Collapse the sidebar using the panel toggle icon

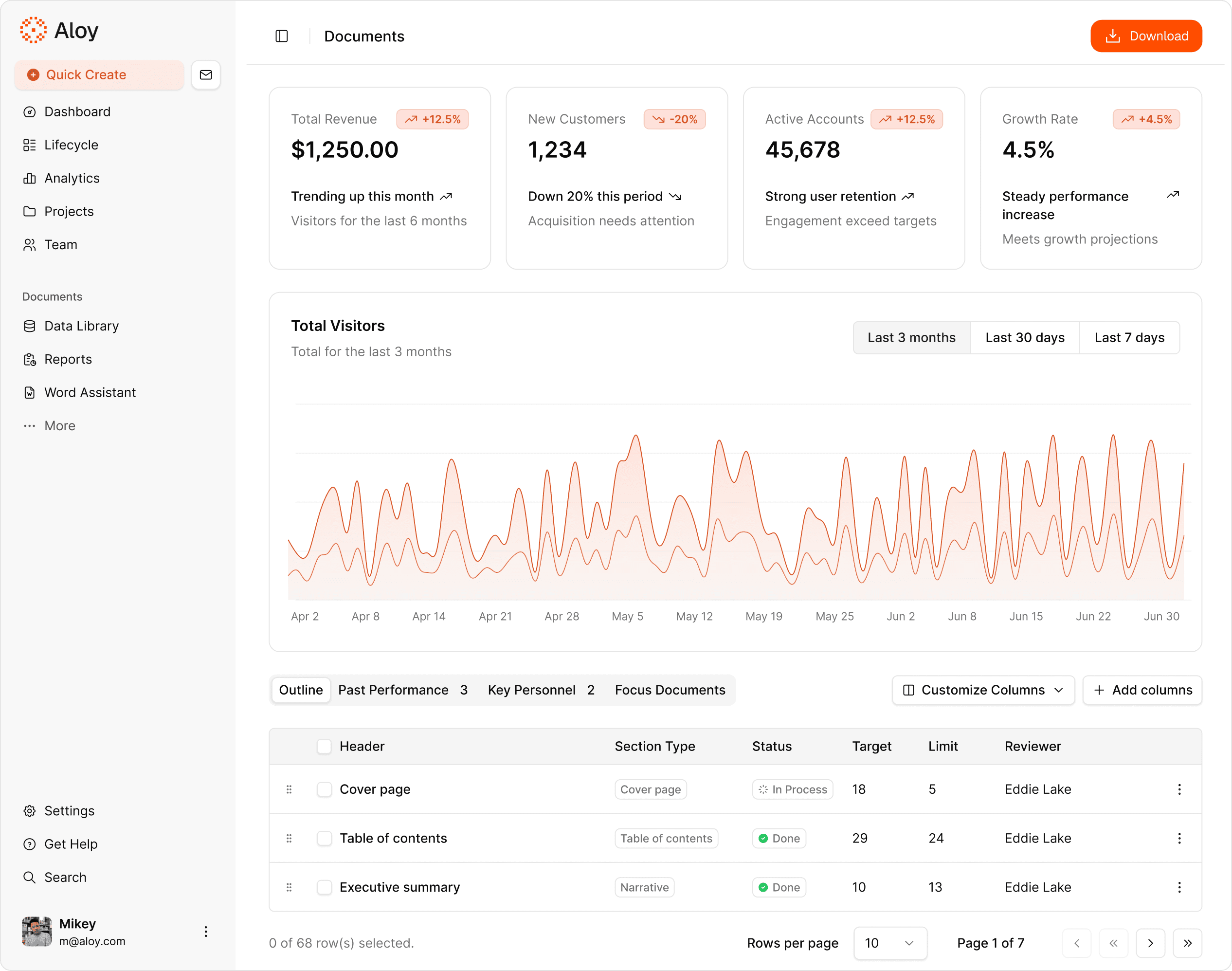coord(282,36)
